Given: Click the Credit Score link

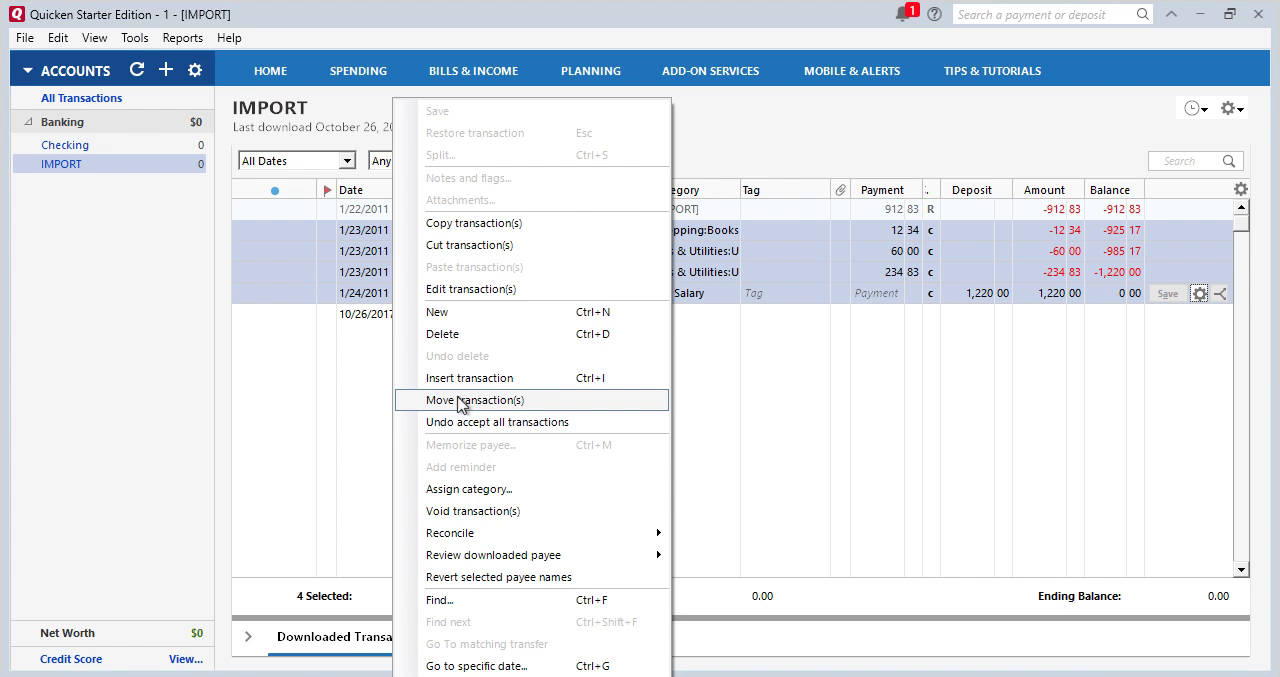Looking at the screenshot, I should pos(71,659).
